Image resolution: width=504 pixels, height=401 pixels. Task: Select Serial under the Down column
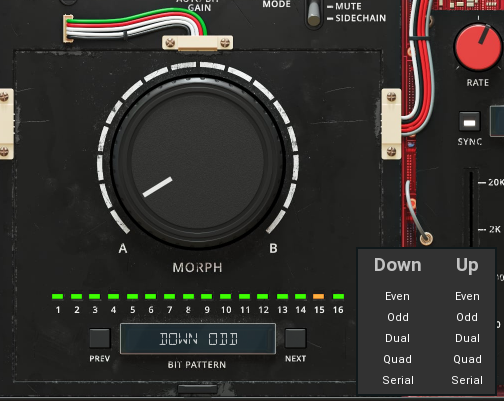pyautogui.click(x=398, y=380)
